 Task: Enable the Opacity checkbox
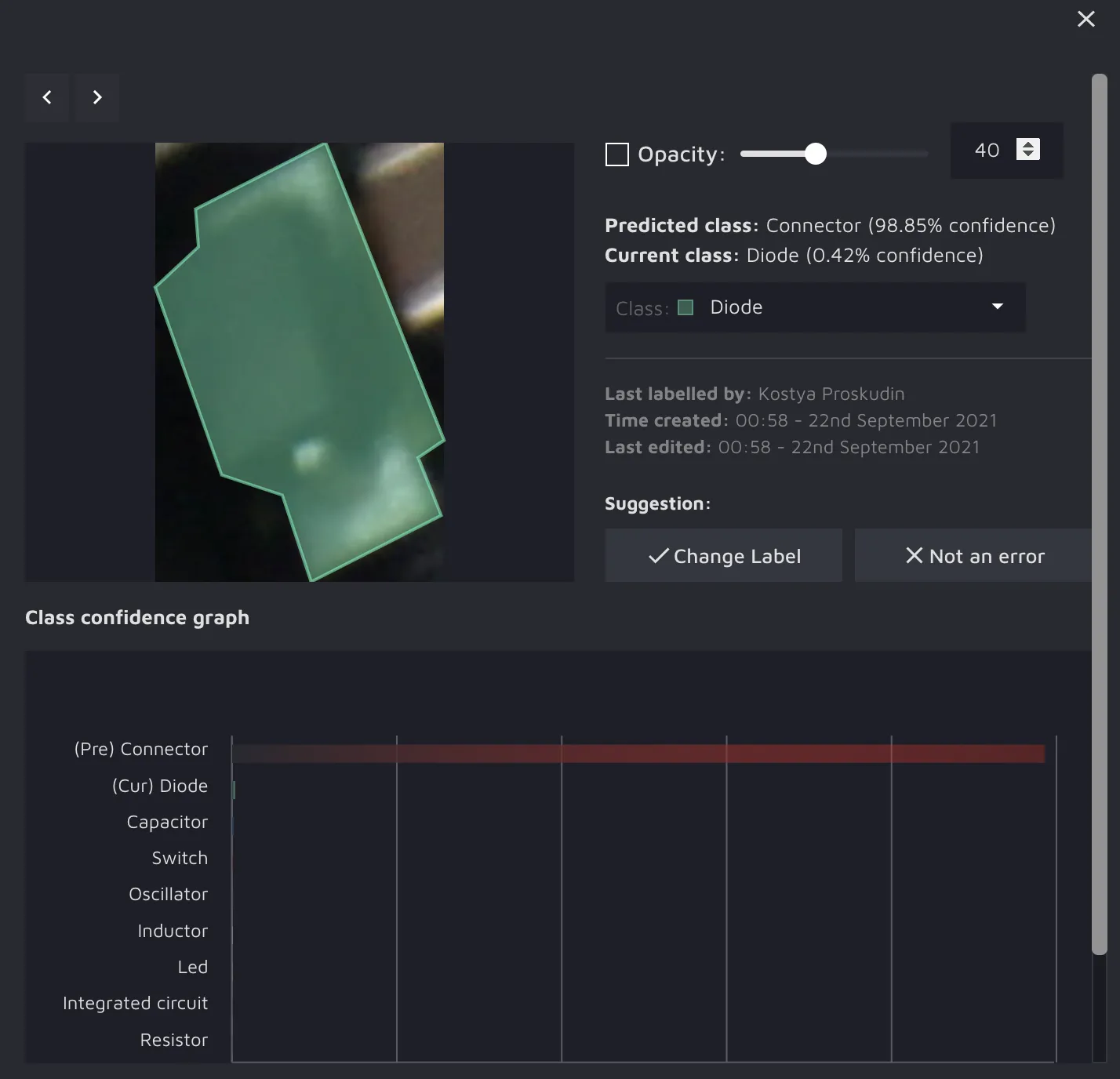click(617, 154)
